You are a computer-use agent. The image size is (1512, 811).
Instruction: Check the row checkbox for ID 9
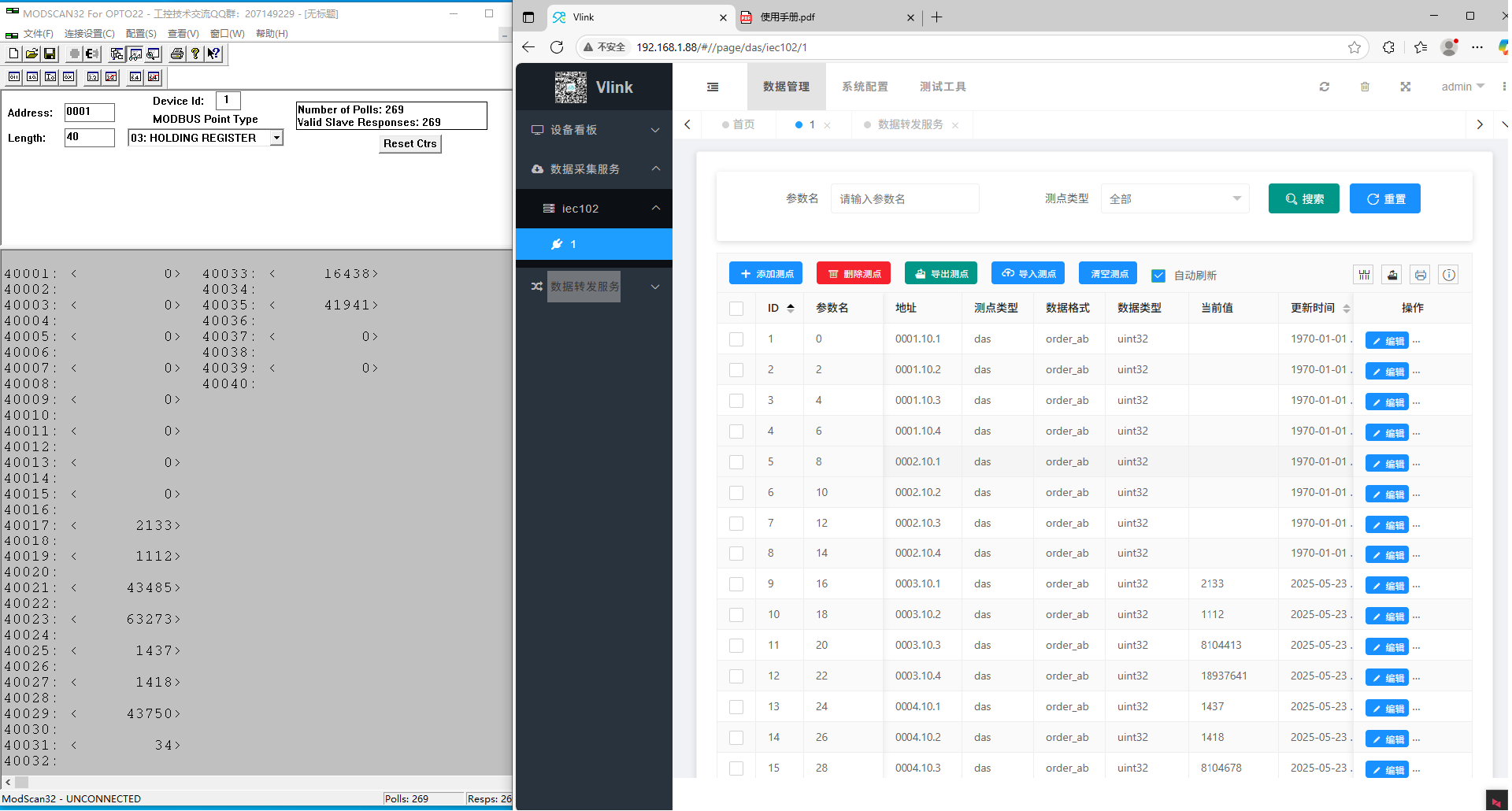coord(736,584)
